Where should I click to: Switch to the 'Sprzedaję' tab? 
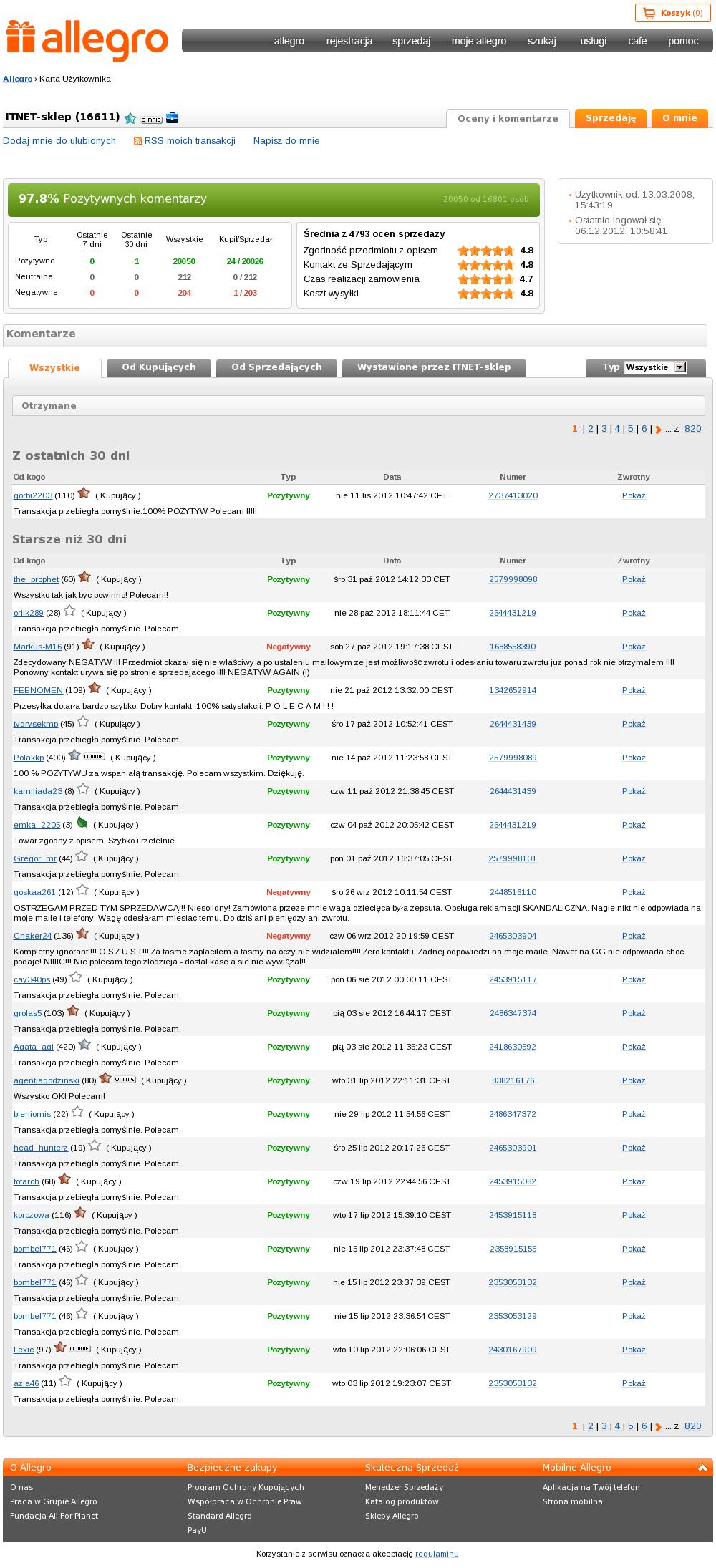(611, 118)
